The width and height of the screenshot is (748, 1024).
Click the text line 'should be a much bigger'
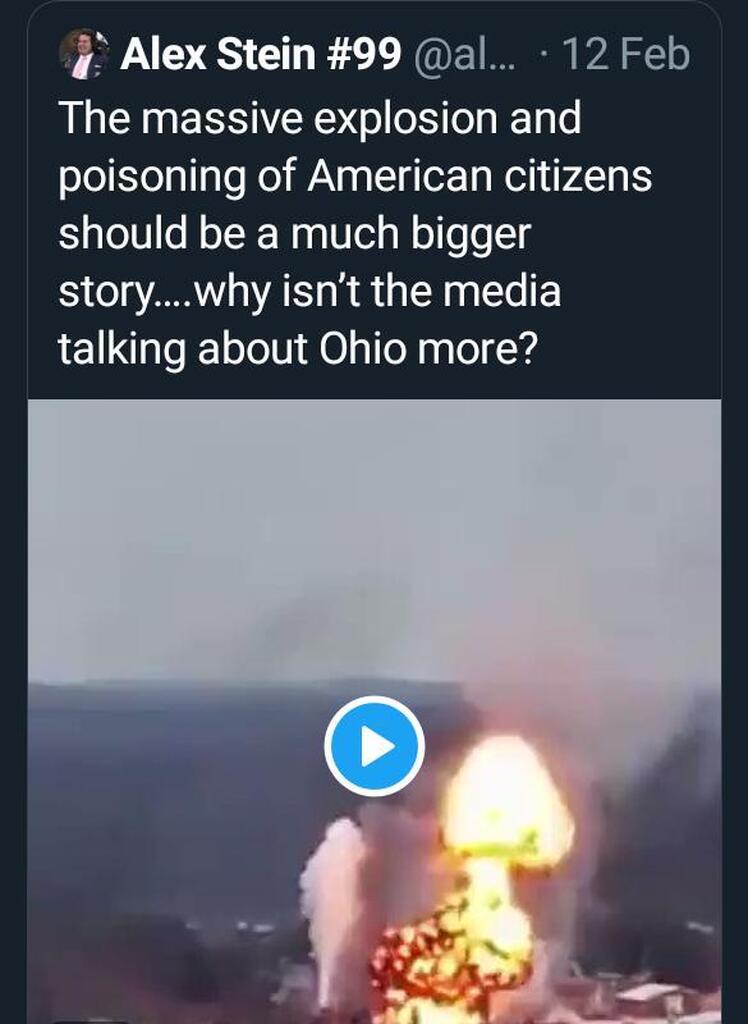coord(295,235)
